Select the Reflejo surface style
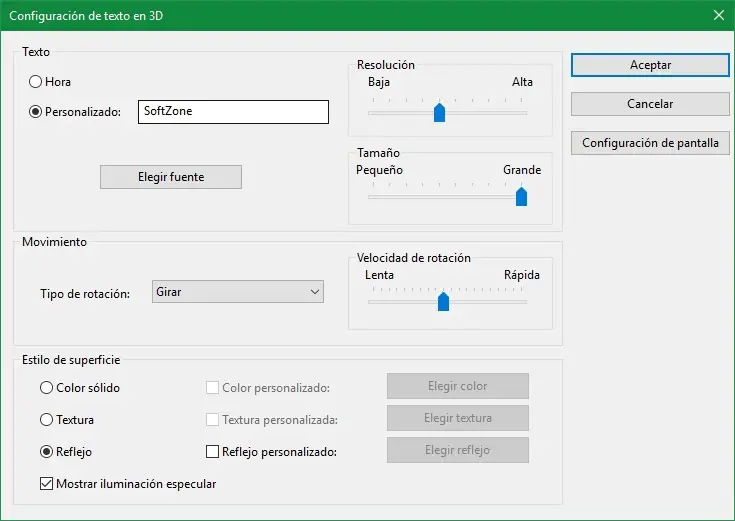Image resolution: width=735 pixels, height=521 pixels. [47, 451]
